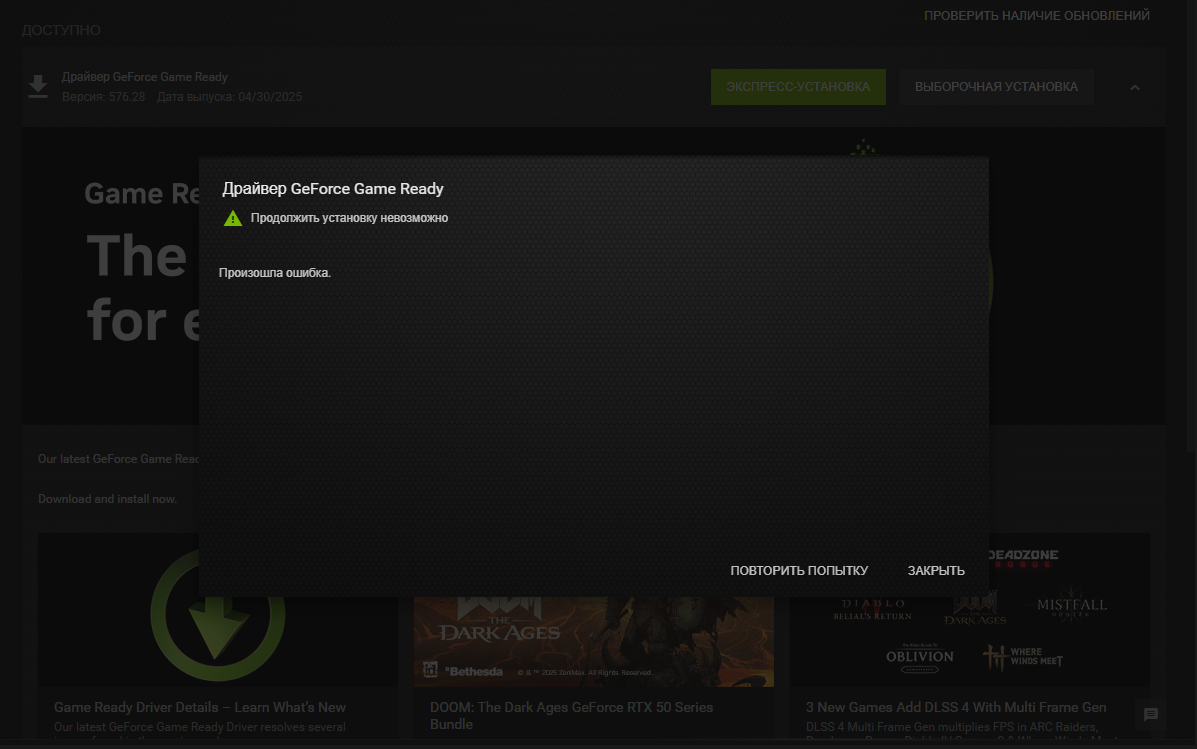Viewport: 1197px width, 749px height.
Task: Click ПРОВЕРИТЬ НАЛИЧИЕ ОБНОВЛЕНИЙ link
Action: [x=1037, y=15]
